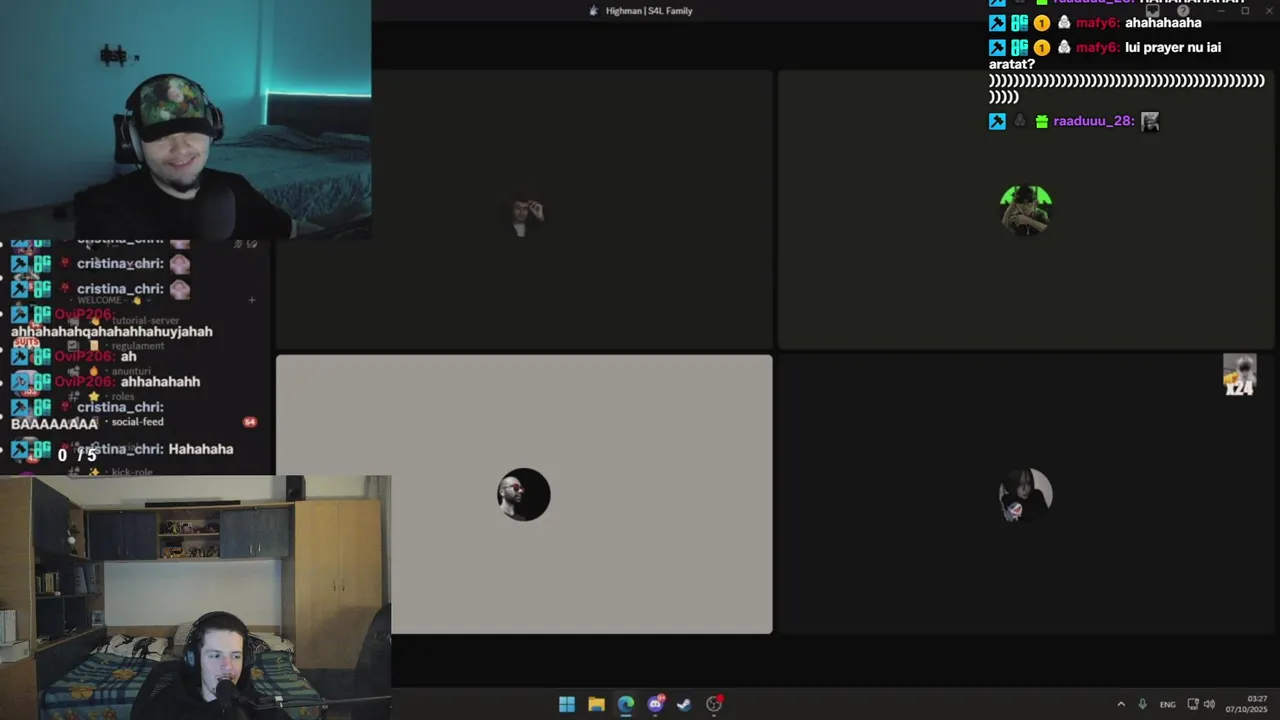Click the microphone tray icon
This screenshot has width=1280, height=720.
[x=1142, y=704]
